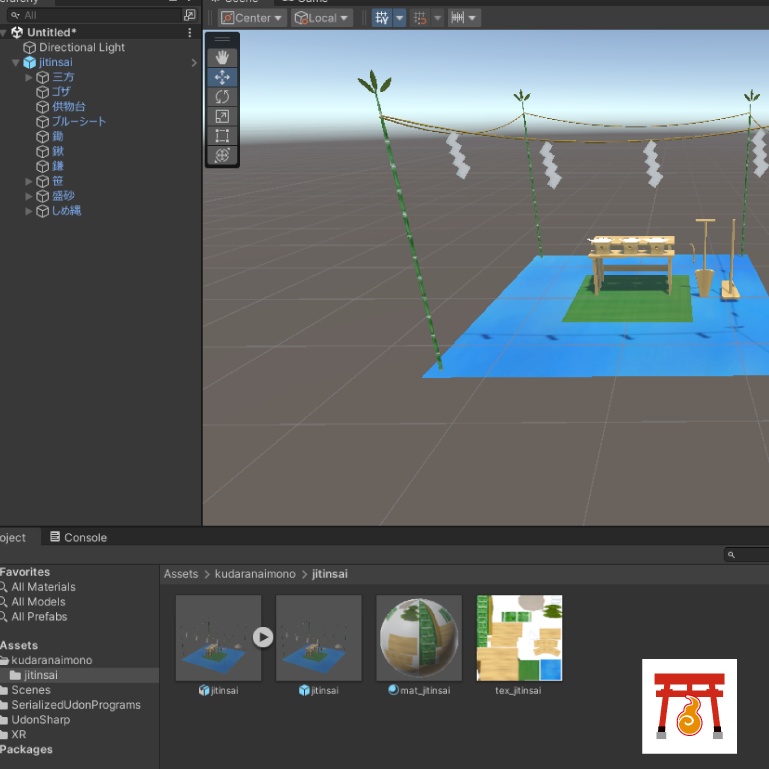Select the 鎌 object in Hierarchy
The image size is (769, 769).
[57, 166]
